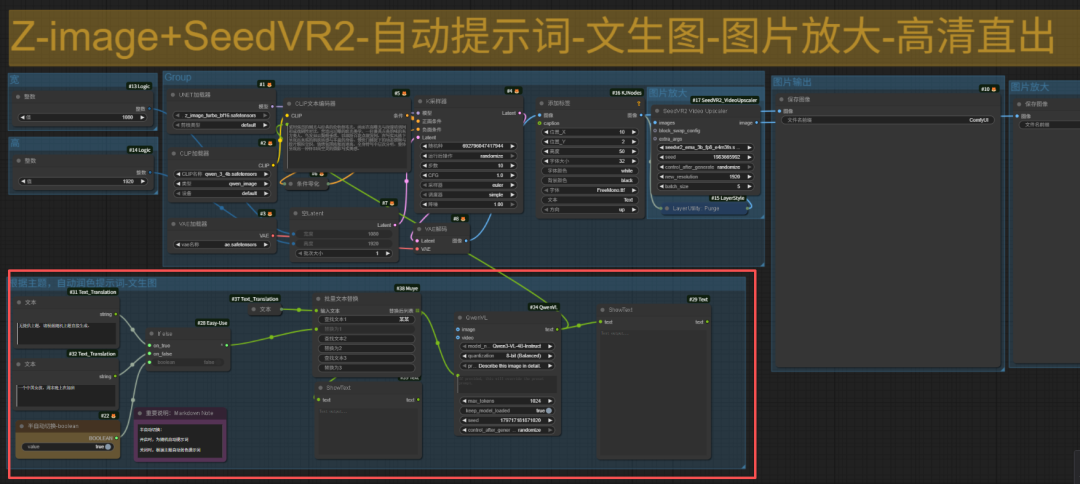Screen dimensions: 1080x484
Task: Decrease the 值 1920 in the 高 group
Action: pyautogui.click(x=23, y=182)
